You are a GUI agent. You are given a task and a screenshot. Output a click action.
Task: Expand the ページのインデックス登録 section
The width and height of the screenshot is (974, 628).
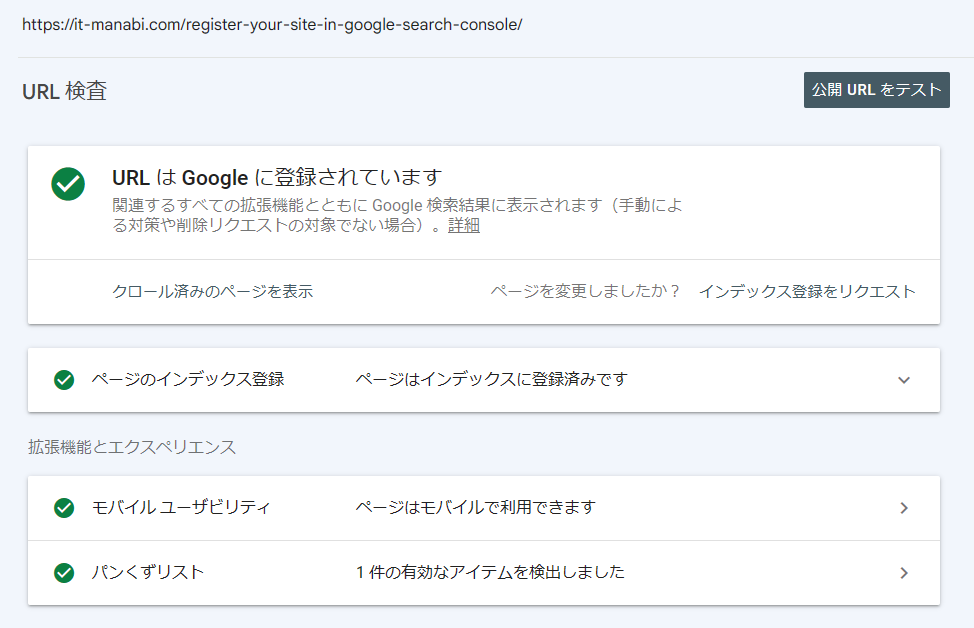pyautogui.click(x=904, y=380)
